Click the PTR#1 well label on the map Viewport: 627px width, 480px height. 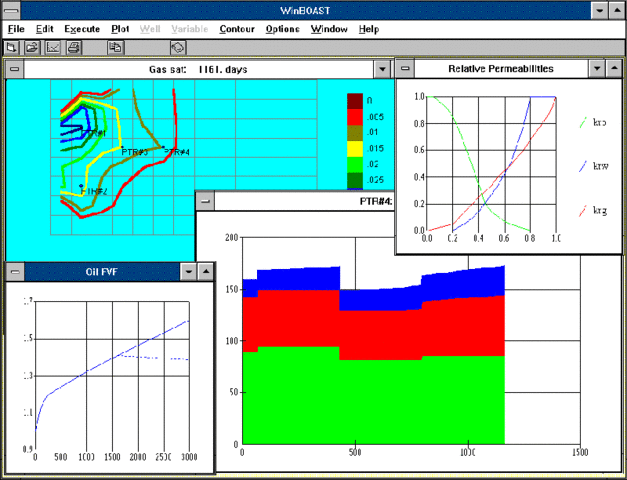(x=94, y=133)
